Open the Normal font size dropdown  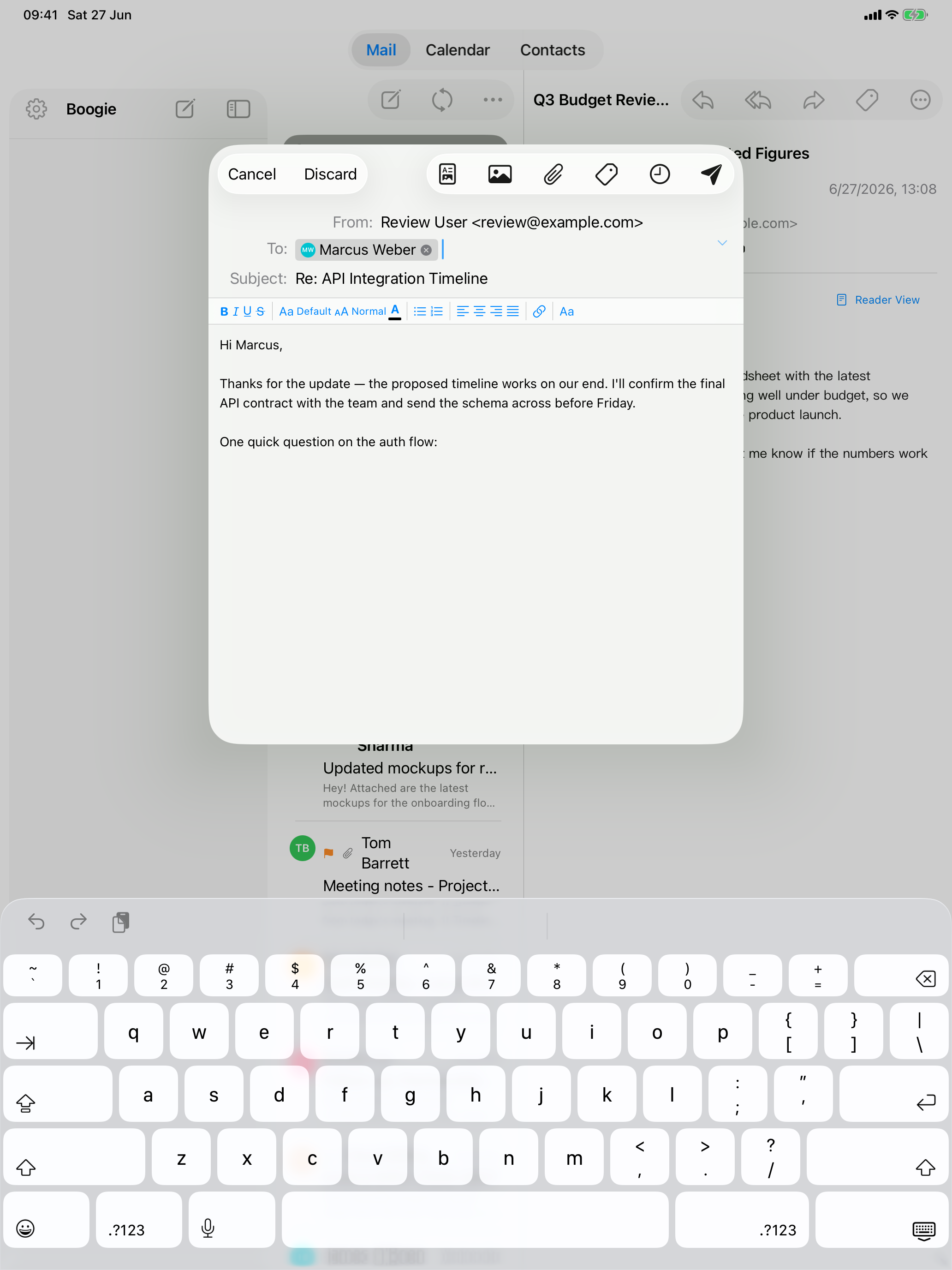(360, 311)
